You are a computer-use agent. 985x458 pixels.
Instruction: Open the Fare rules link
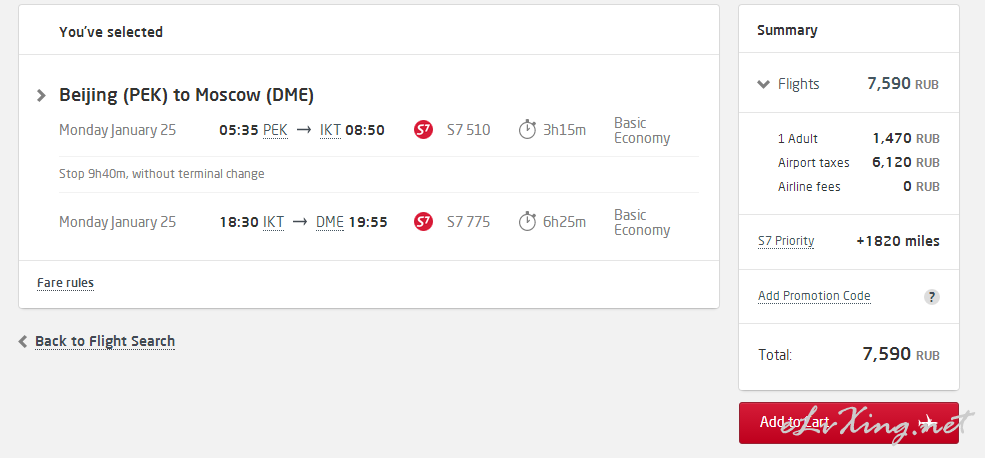(x=65, y=283)
